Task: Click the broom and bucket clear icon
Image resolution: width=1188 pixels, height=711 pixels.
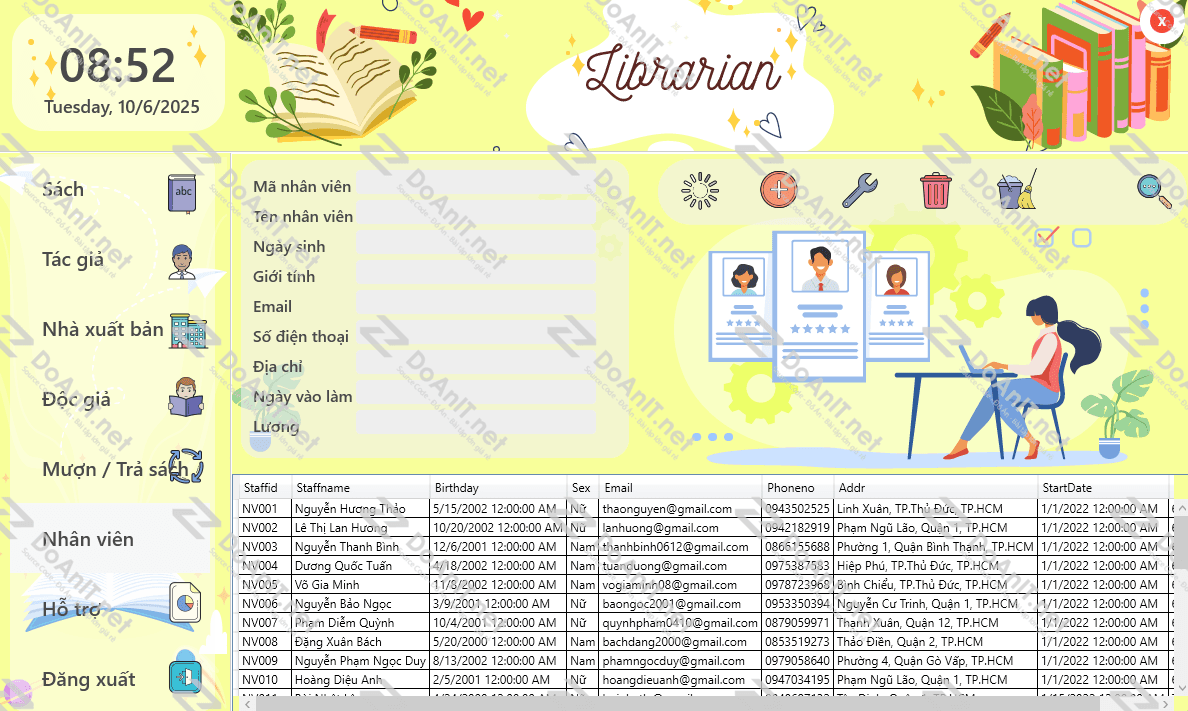Action: [1017, 190]
